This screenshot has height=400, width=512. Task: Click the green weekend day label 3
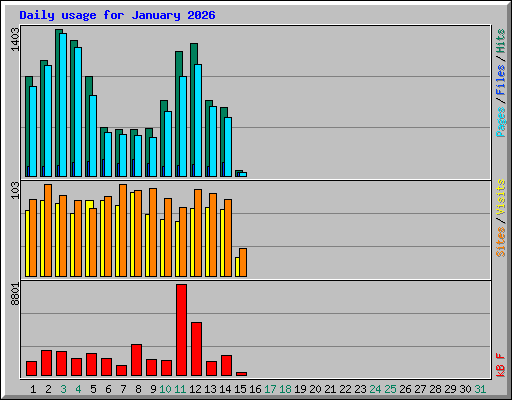coord(63,389)
